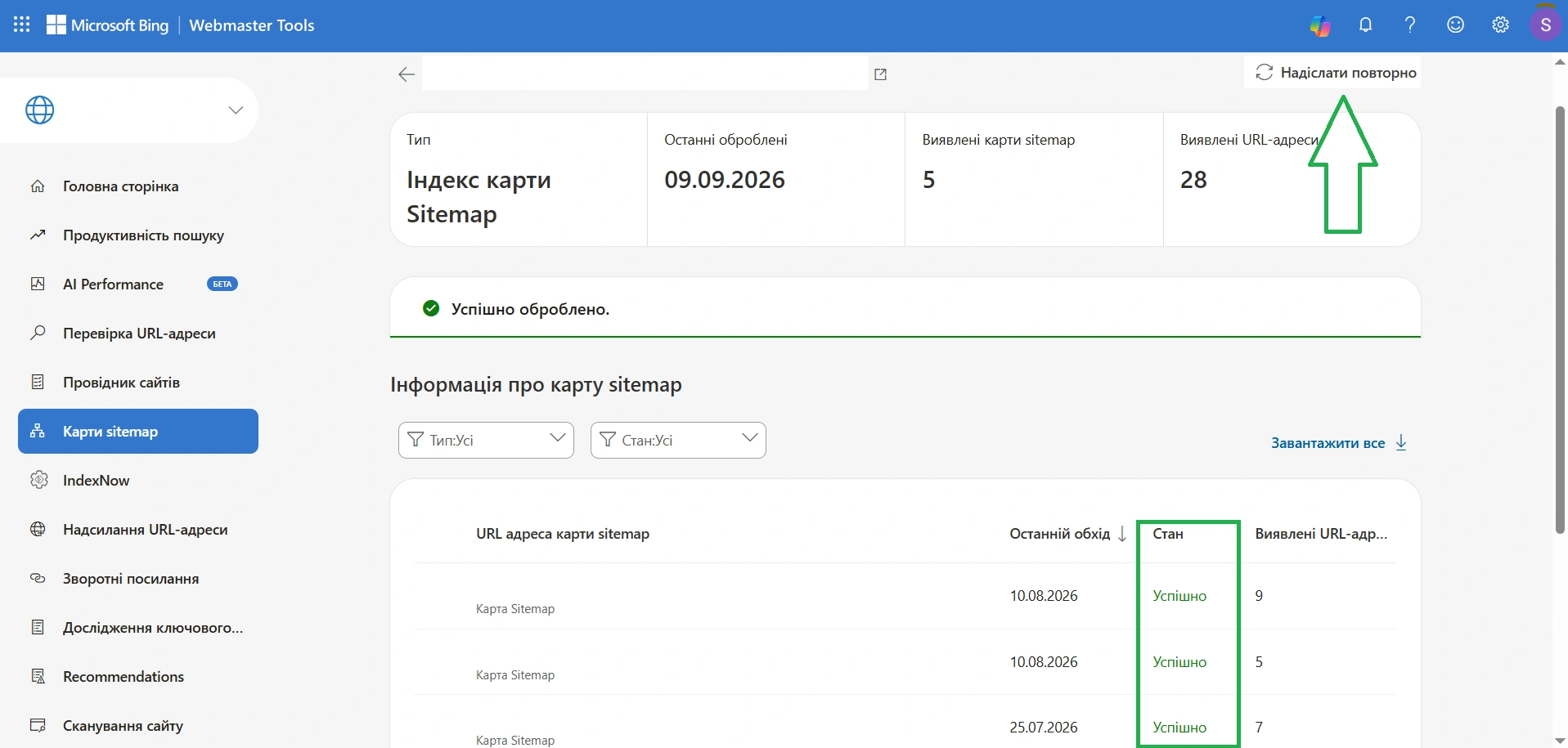
Task: Click the BETA badge
Action: [x=222, y=284]
